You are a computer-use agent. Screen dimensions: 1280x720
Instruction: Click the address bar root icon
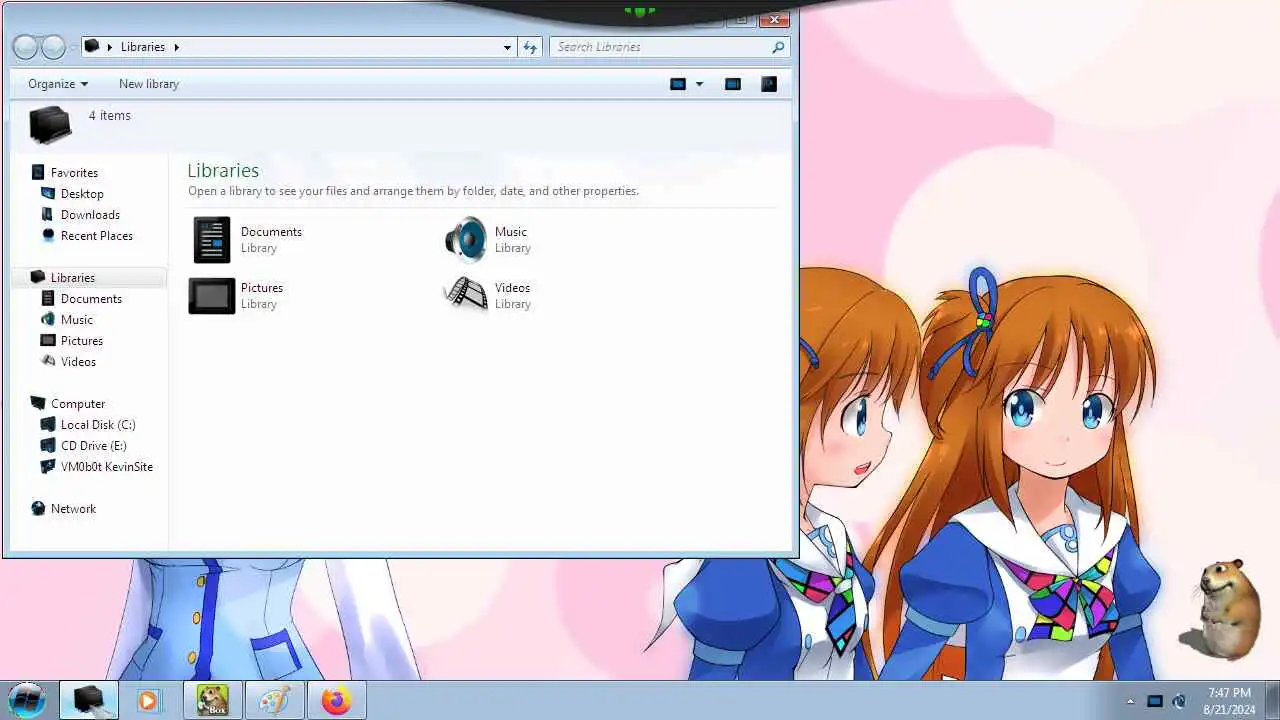coord(92,46)
